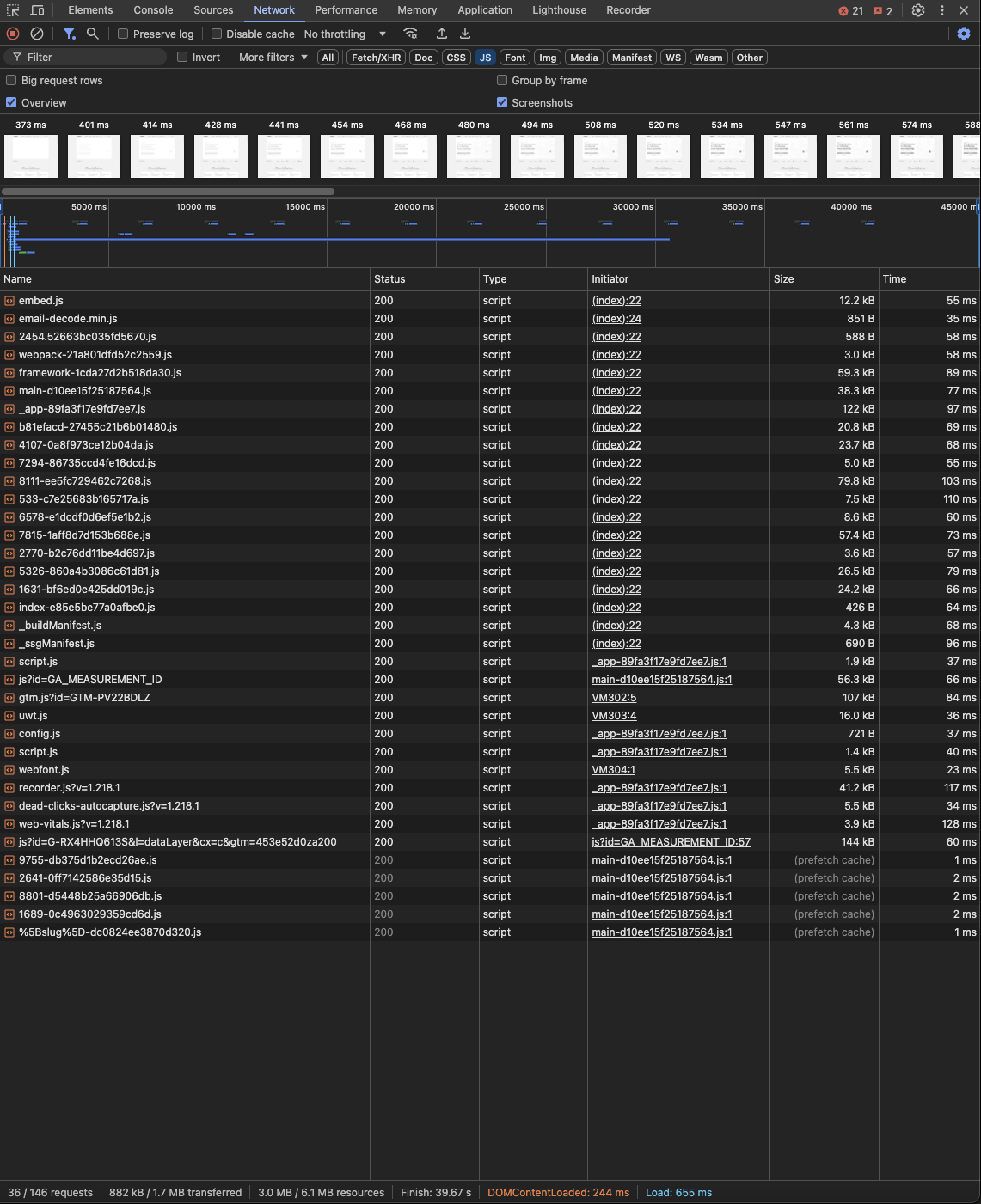Click script icon beside config.js
This screenshot has width=981, height=1204.
tap(9, 734)
